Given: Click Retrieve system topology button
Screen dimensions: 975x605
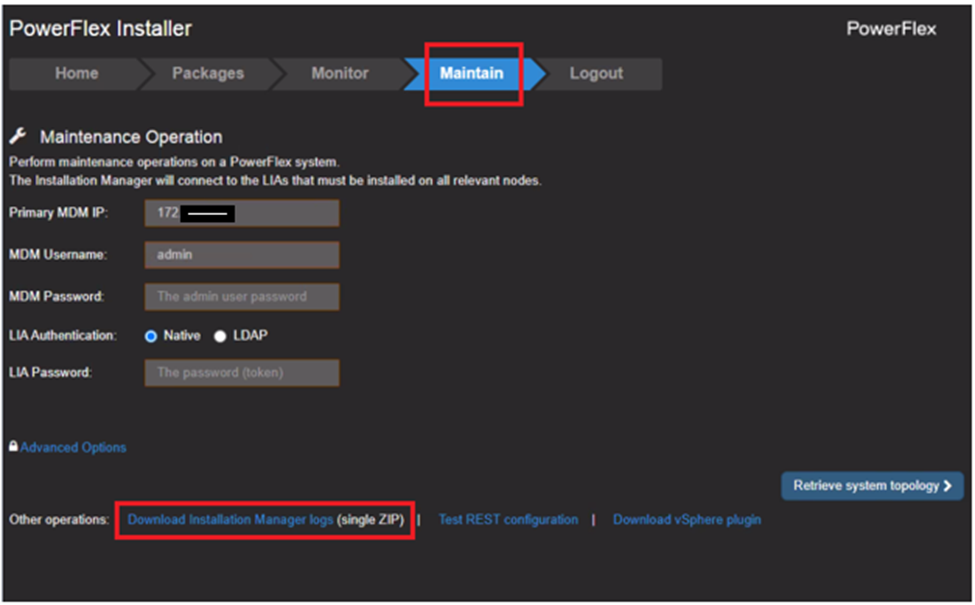Looking at the screenshot, I should pos(872,486).
